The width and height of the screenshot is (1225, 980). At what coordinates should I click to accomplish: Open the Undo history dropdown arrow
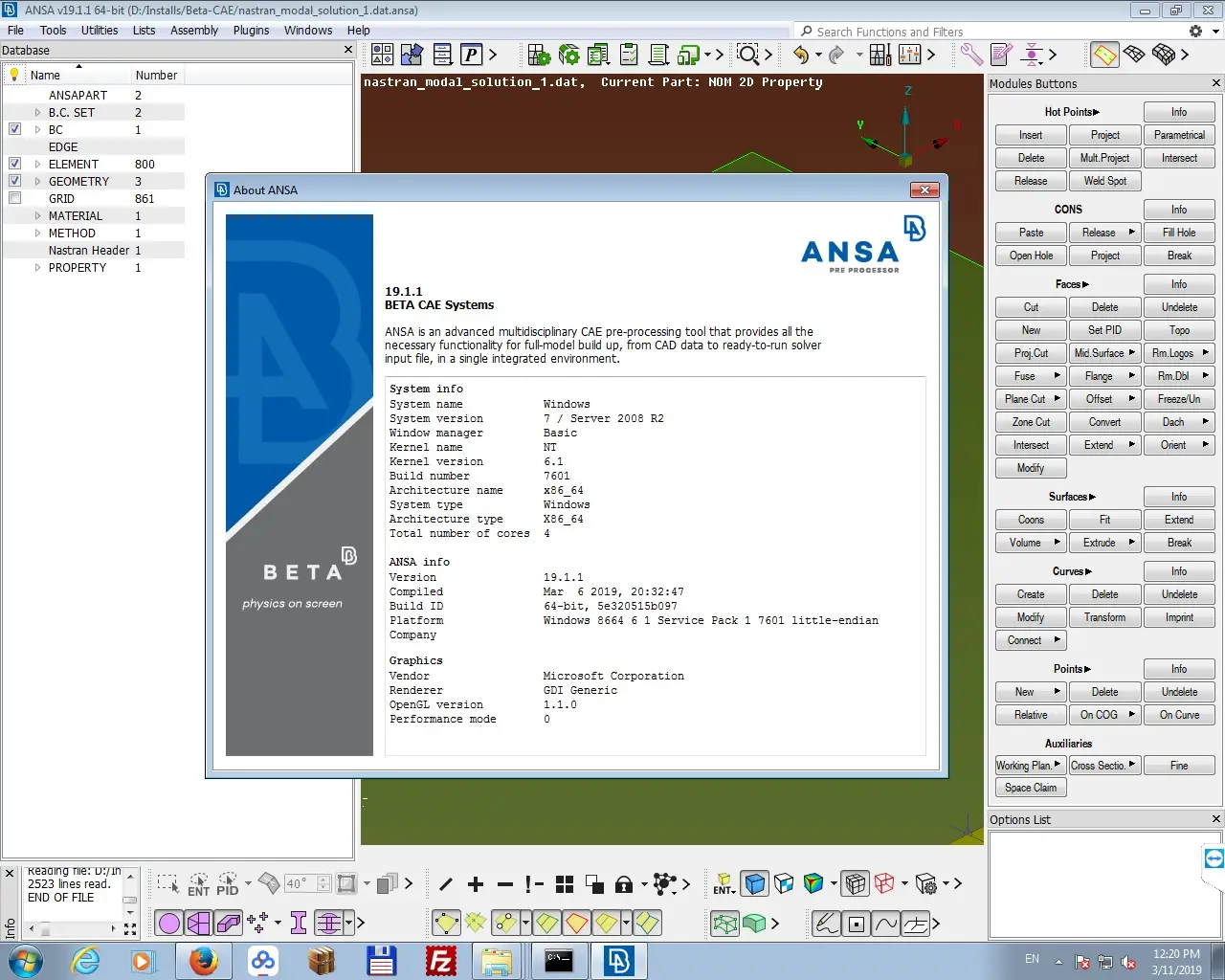(x=818, y=56)
